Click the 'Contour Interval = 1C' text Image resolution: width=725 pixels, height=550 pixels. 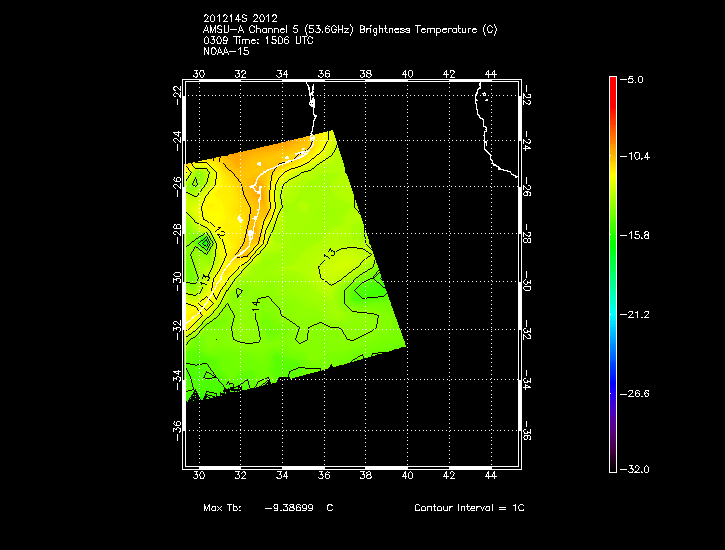(469, 508)
